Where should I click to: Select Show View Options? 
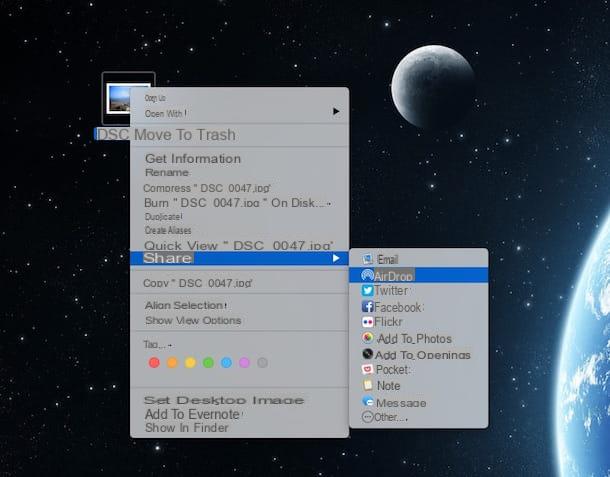click(193, 321)
